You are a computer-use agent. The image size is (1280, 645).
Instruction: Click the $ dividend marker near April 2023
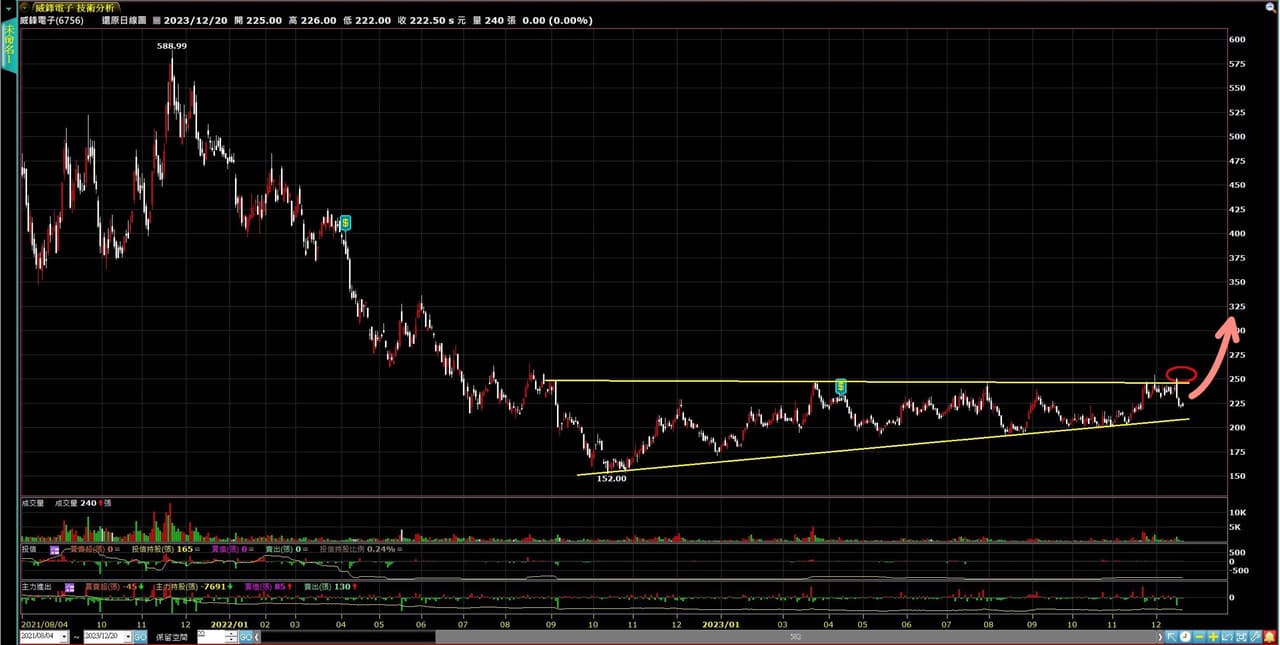(841, 386)
